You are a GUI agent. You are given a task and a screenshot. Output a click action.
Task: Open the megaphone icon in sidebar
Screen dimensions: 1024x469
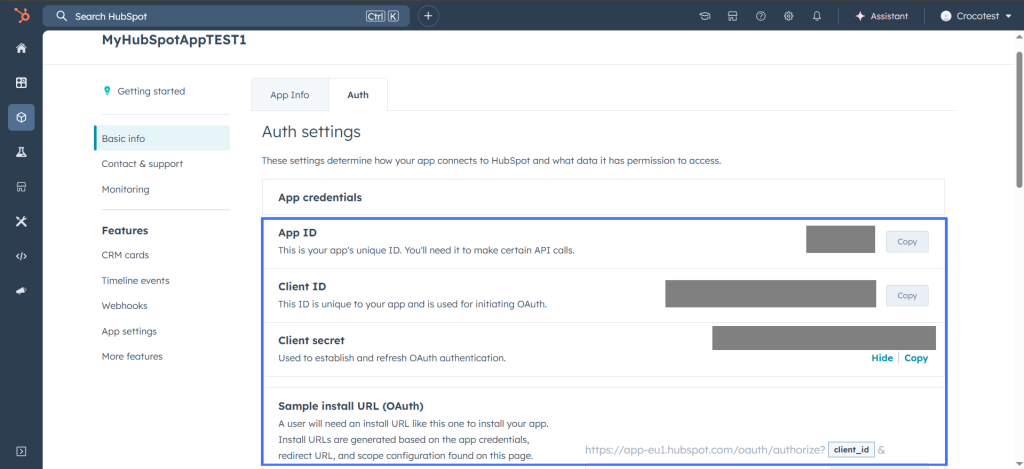tap(21, 291)
